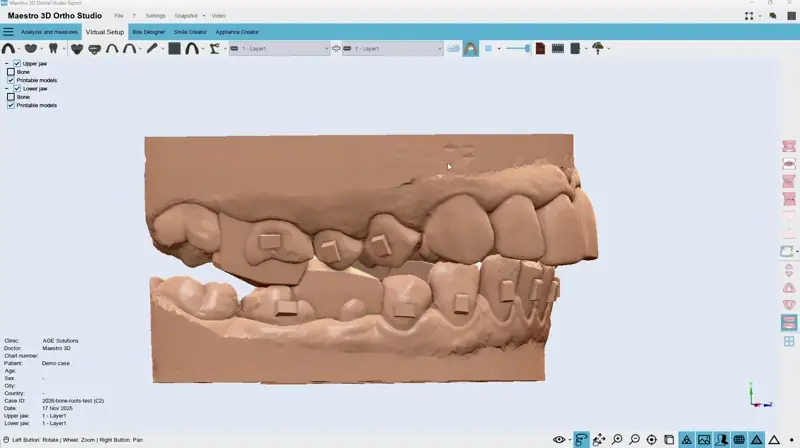Image resolution: width=800 pixels, height=448 pixels.
Task: Enable Bone checkbox under Upper jaw
Action: pos(11,72)
